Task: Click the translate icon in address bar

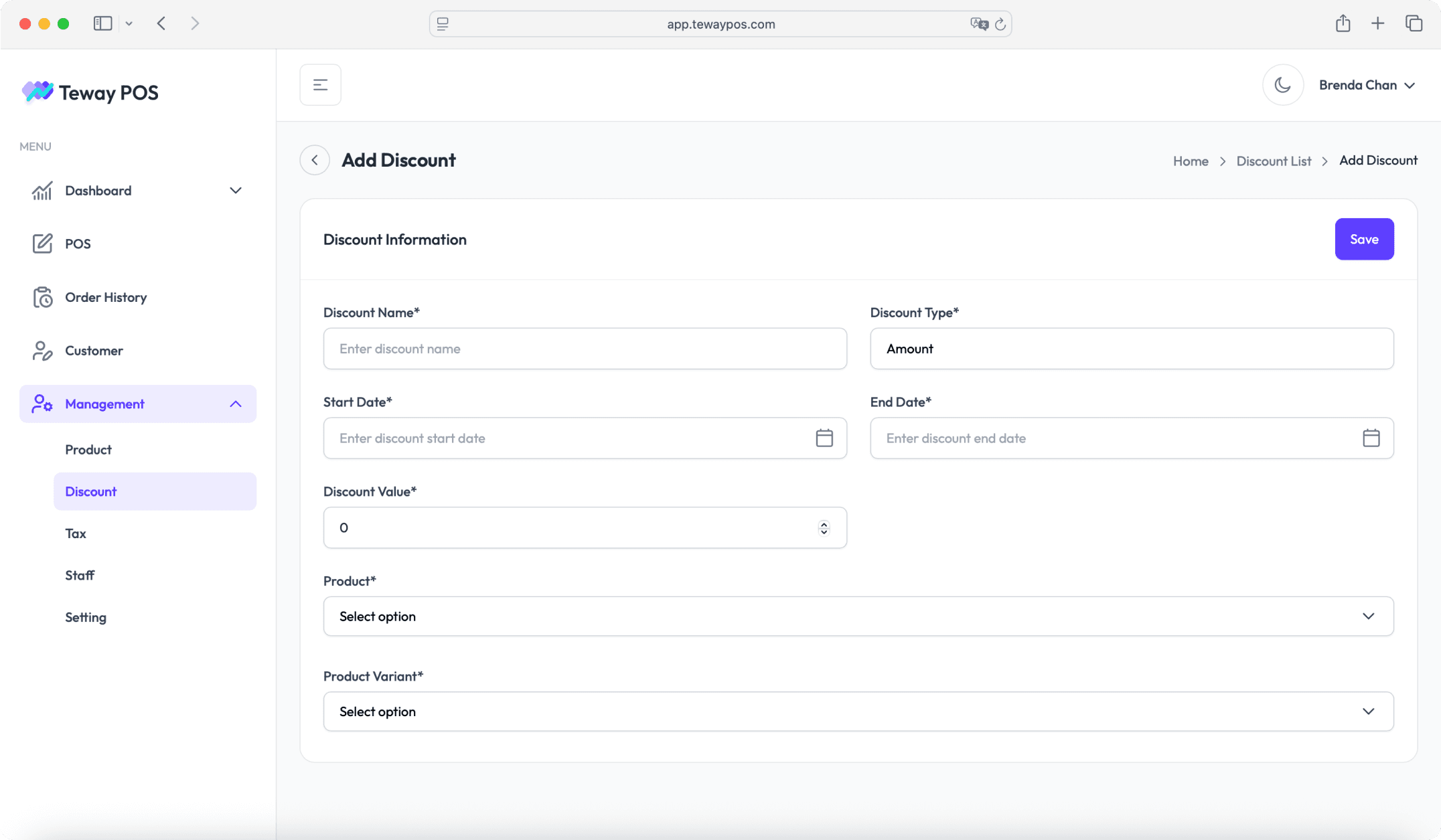Action: (x=978, y=24)
